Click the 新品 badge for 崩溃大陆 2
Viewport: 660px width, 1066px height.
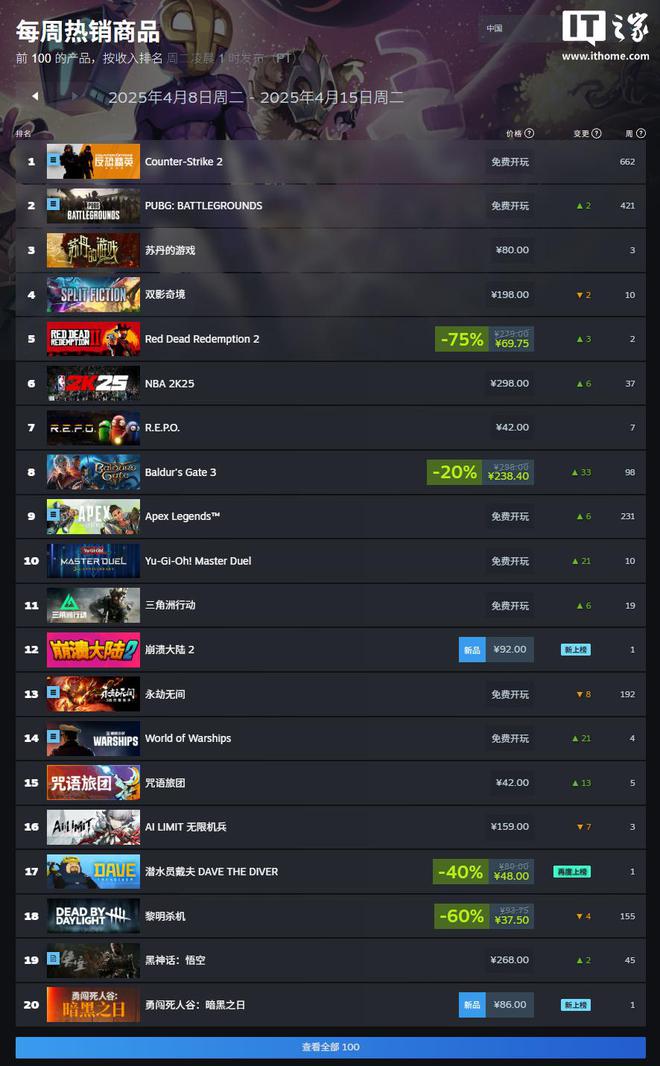tap(472, 650)
